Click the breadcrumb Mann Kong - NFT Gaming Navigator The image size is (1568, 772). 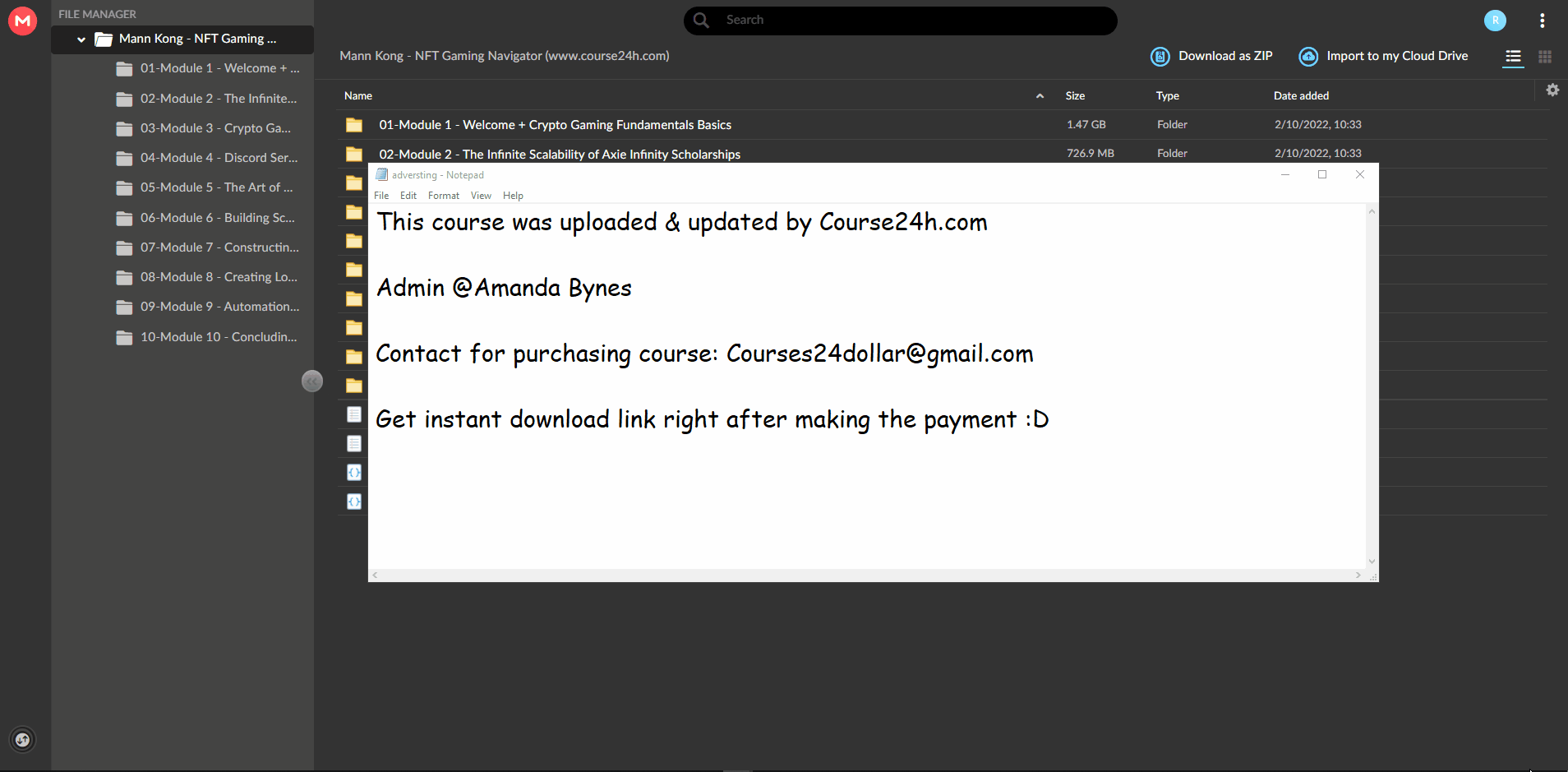[505, 56]
